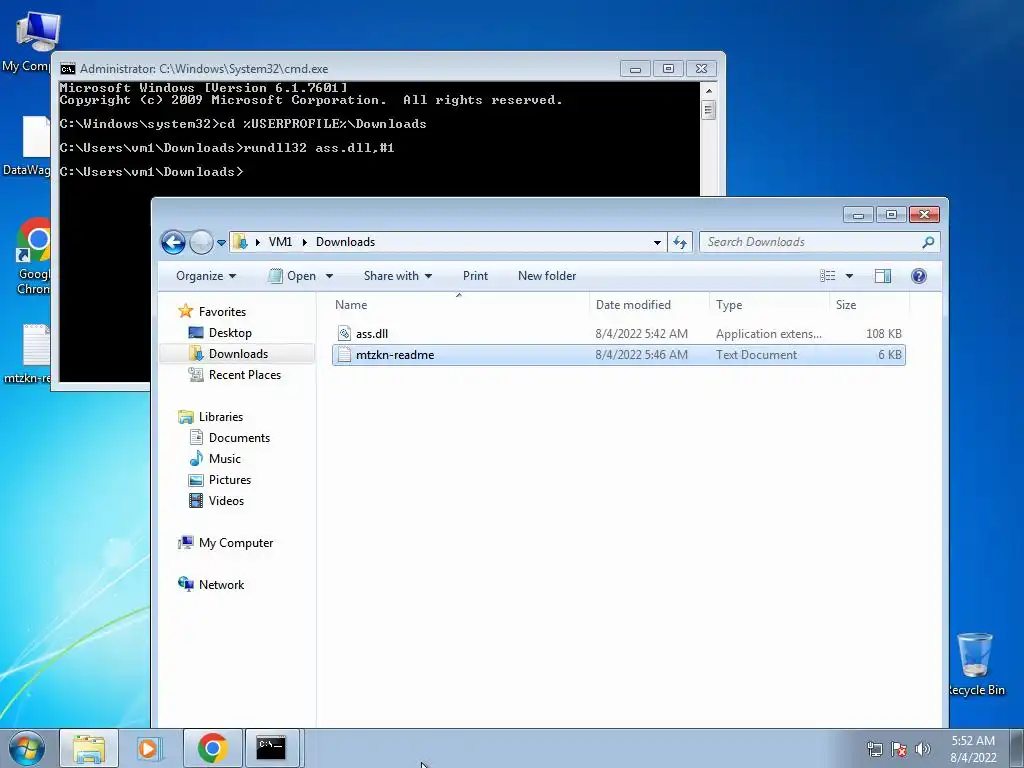The height and width of the screenshot is (768, 1024).
Task: Open the Share with menu
Action: [x=398, y=276]
